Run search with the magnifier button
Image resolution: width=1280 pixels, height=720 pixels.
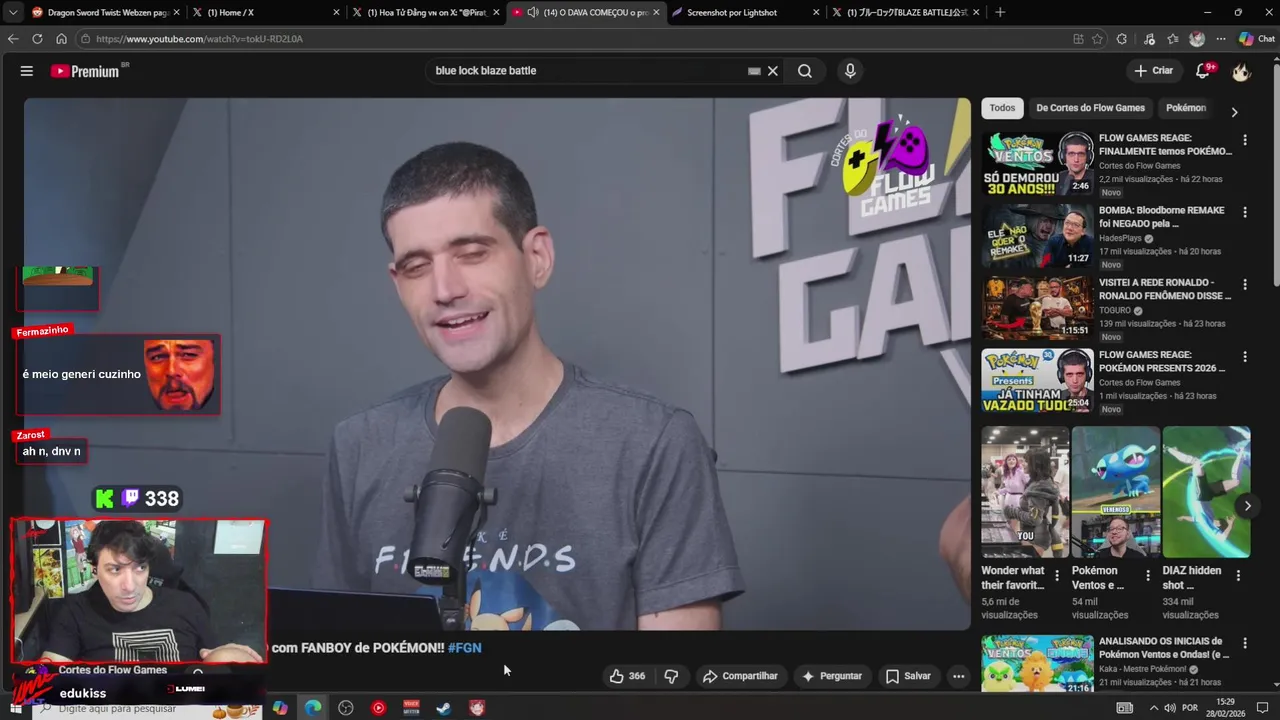coord(805,71)
